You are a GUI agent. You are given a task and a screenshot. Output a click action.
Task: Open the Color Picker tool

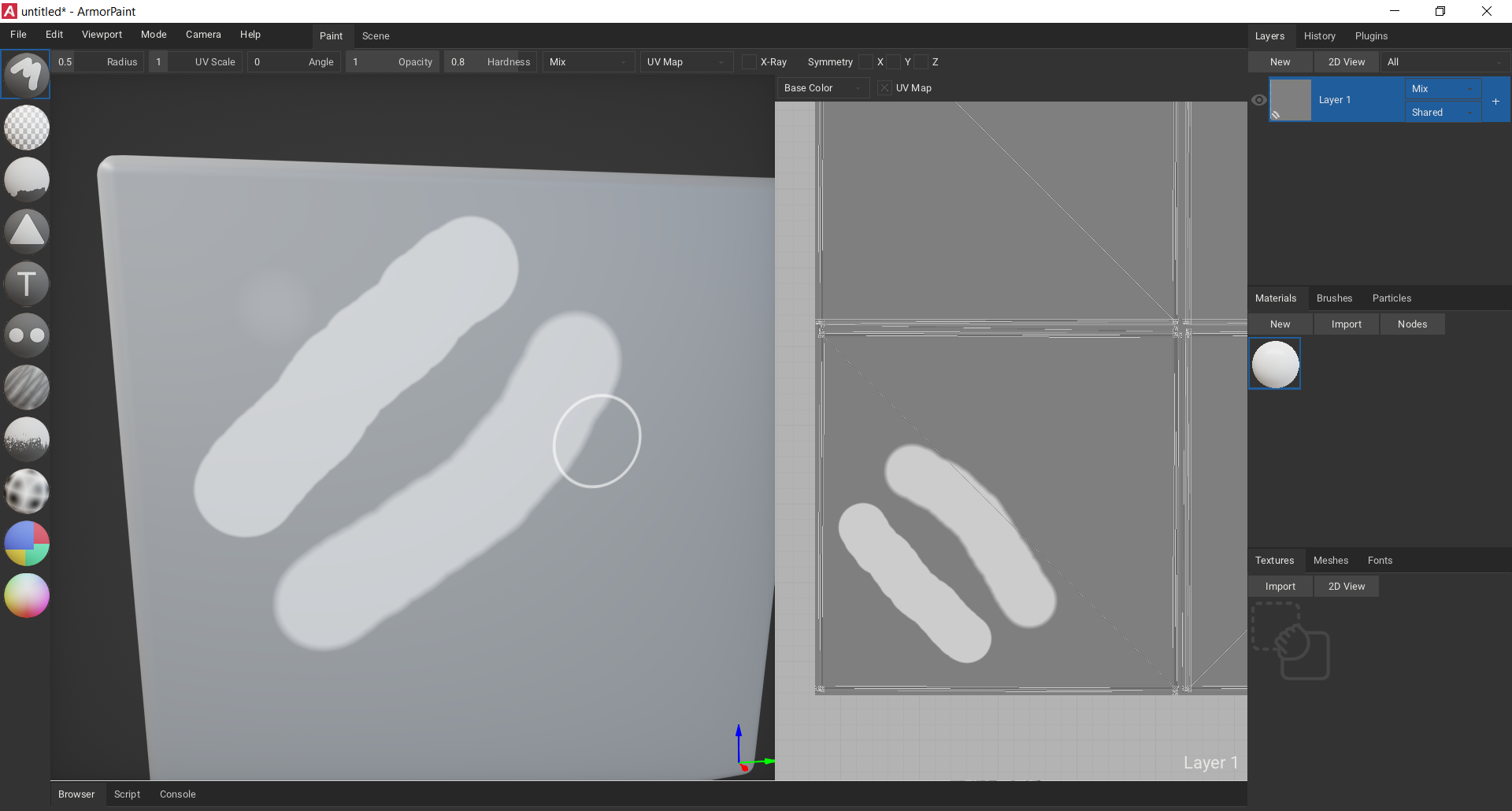point(26,596)
